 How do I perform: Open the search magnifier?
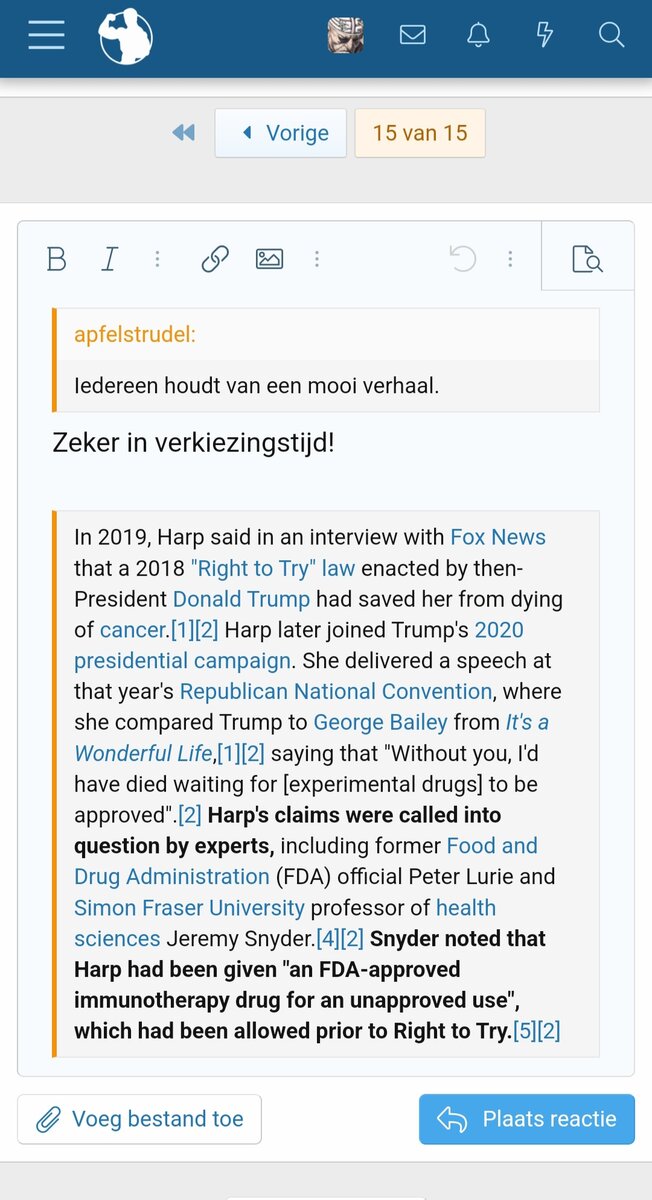tap(611, 36)
